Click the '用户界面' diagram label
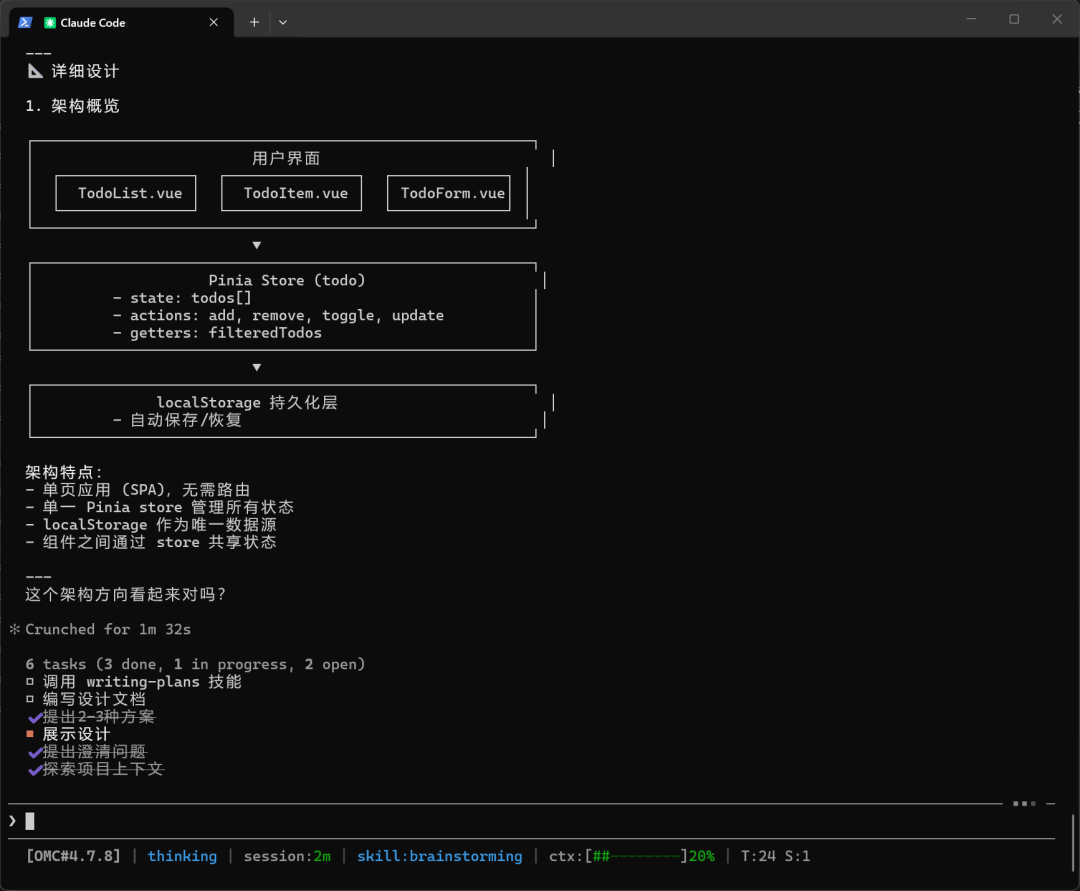Viewport: 1080px width, 891px height. [286, 158]
